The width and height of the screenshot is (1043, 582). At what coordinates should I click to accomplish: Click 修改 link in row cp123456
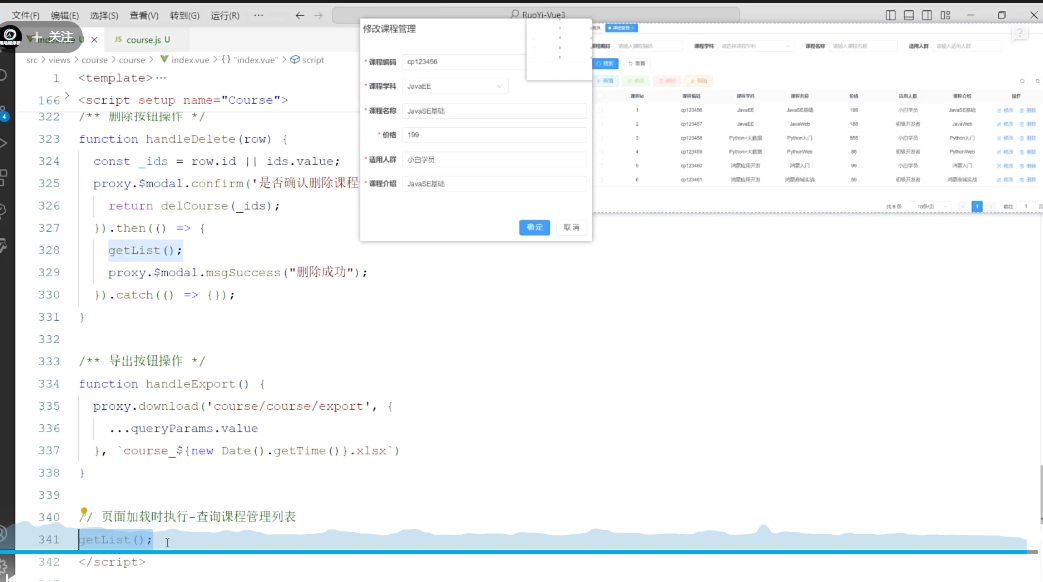coord(1005,110)
